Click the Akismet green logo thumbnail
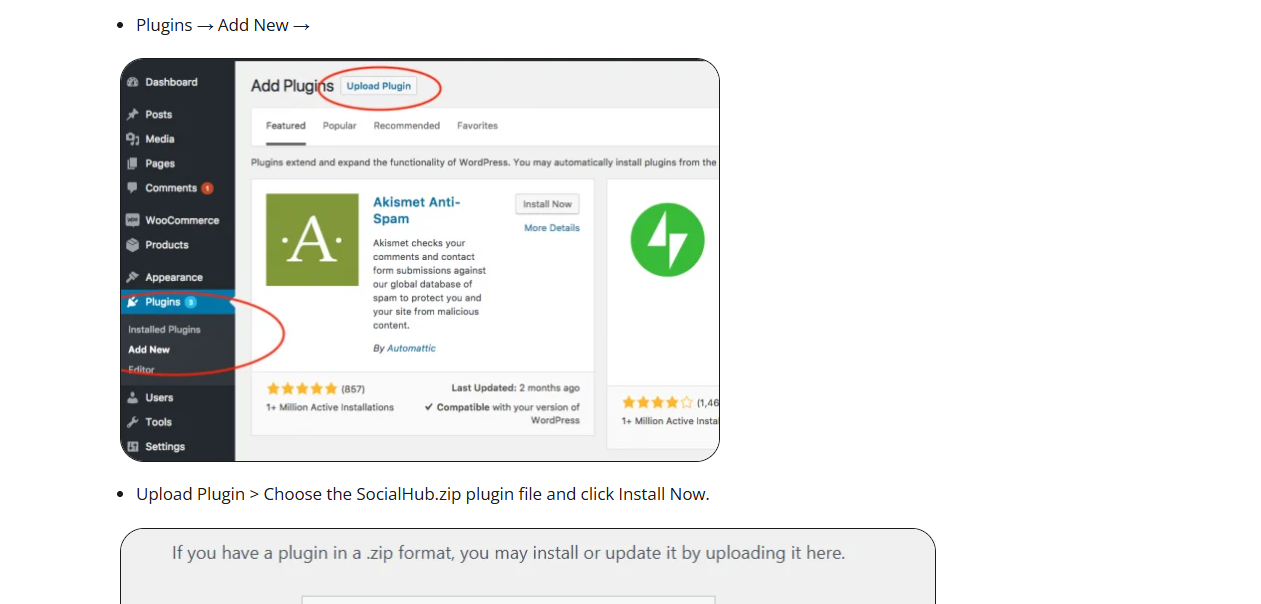Image resolution: width=1261 pixels, height=604 pixels. coord(312,240)
